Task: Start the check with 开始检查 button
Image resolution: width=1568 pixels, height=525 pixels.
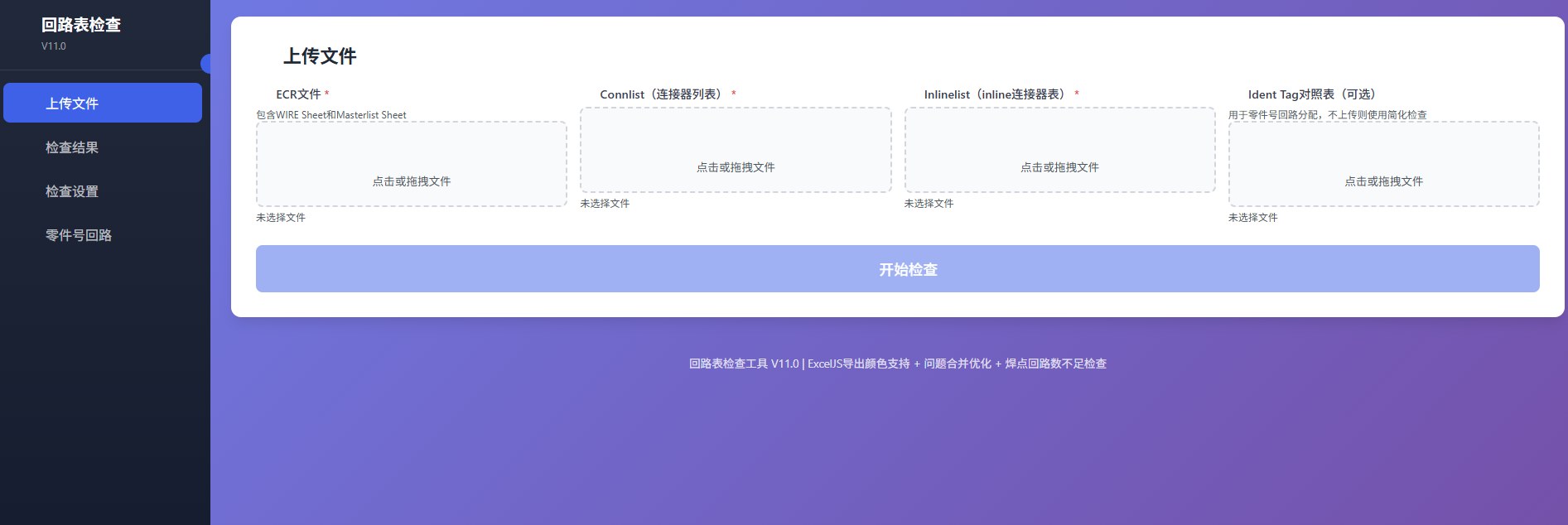Action: click(898, 268)
